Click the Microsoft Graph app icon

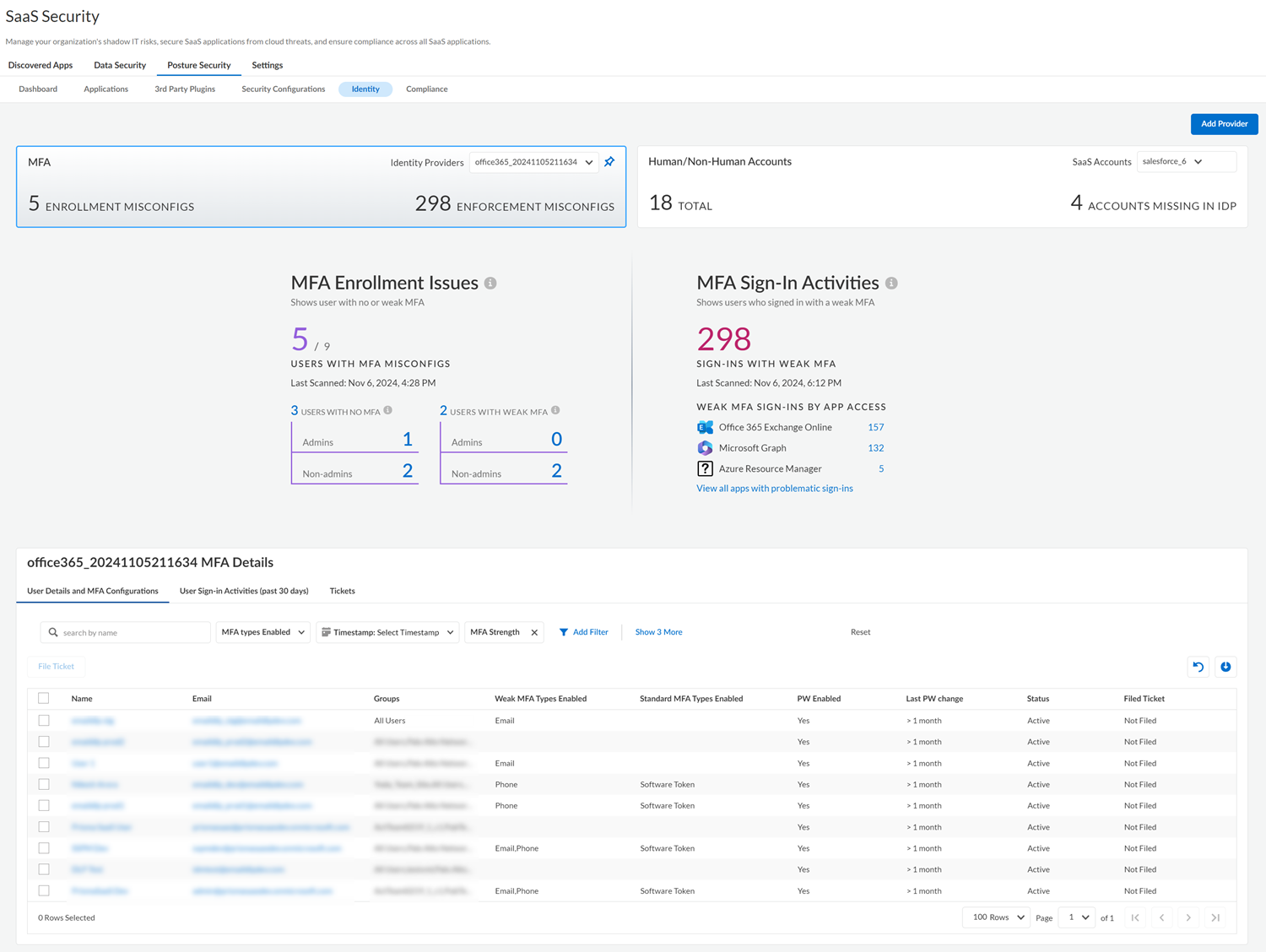click(705, 448)
